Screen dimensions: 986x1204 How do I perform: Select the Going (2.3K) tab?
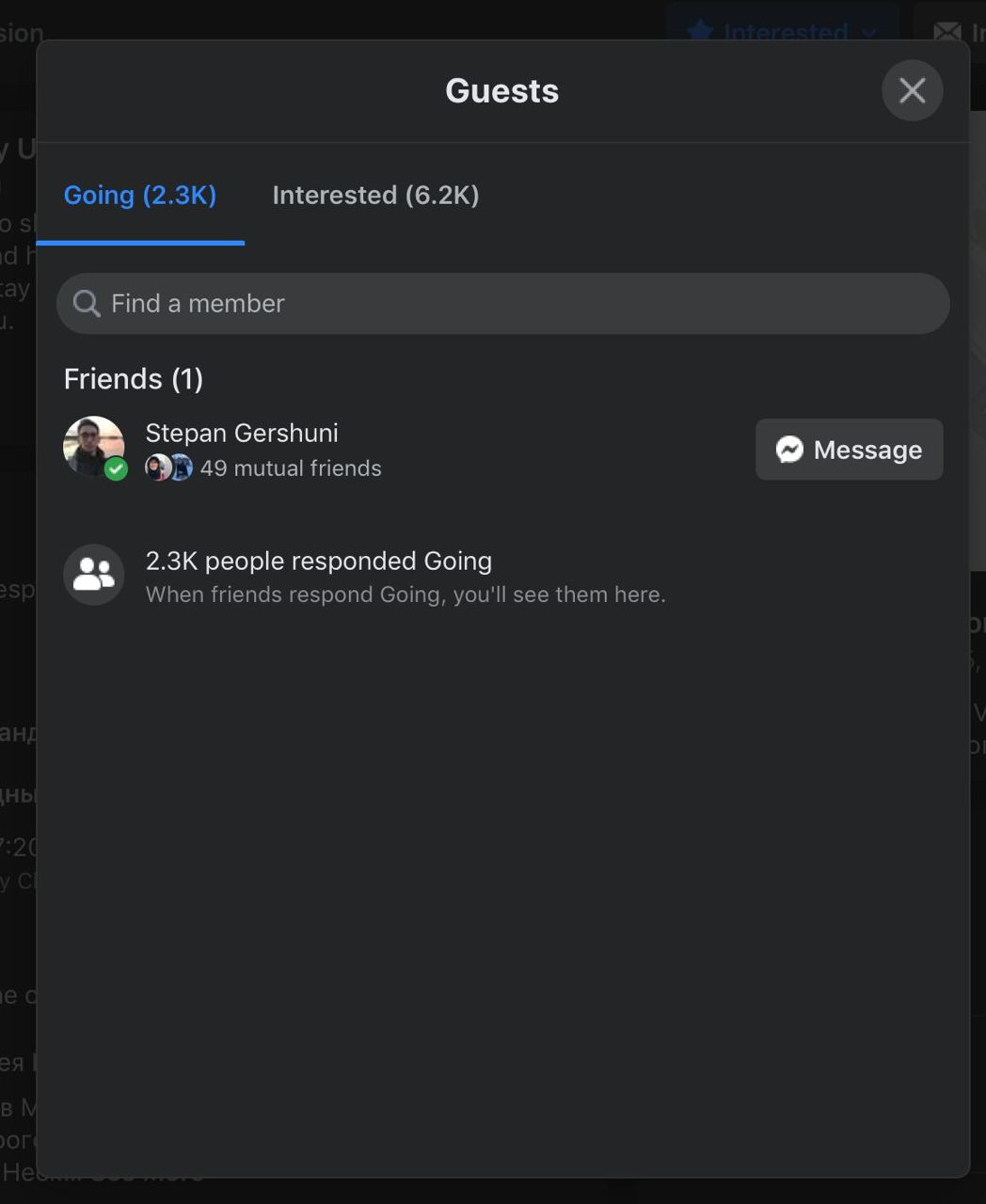140,195
